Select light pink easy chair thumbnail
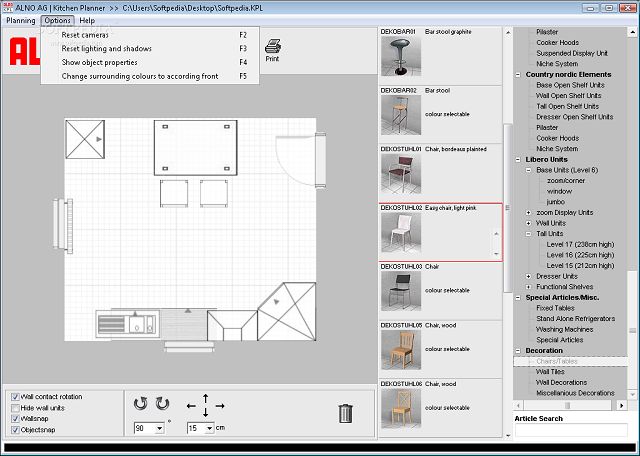Viewport: 640px width, 456px height. 400,232
